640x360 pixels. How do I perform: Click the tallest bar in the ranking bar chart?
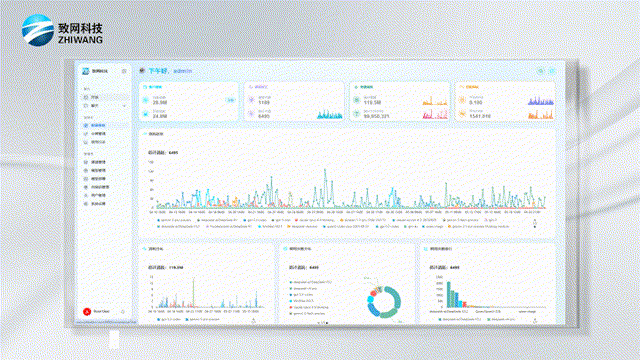click(x=449, y=294)
